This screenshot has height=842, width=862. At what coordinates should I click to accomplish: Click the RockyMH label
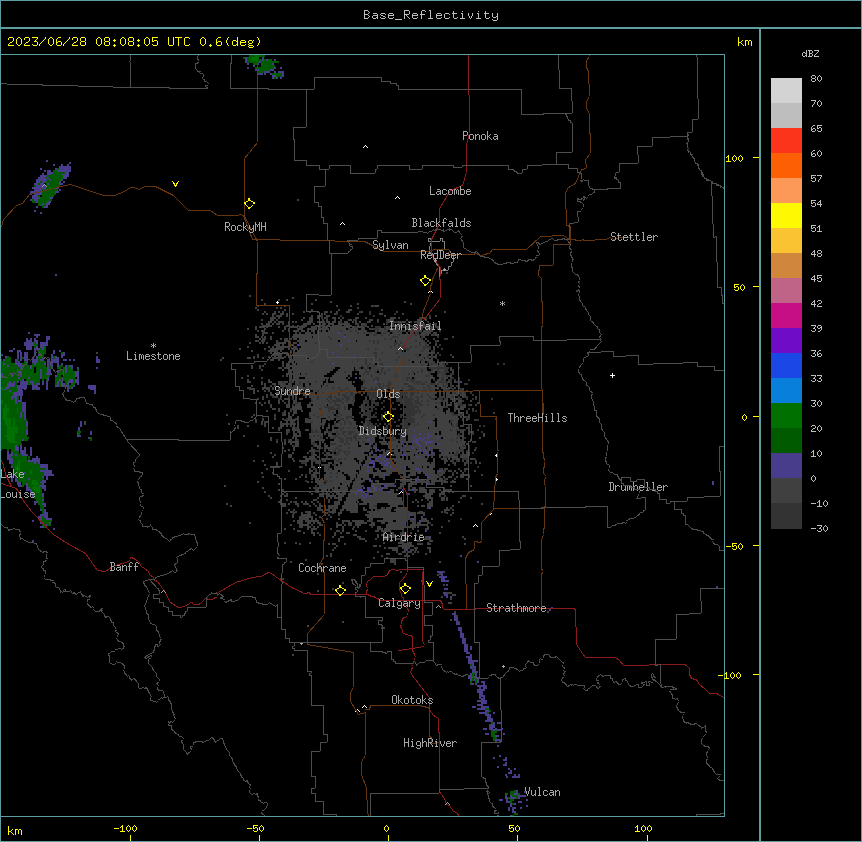[245, 227]
